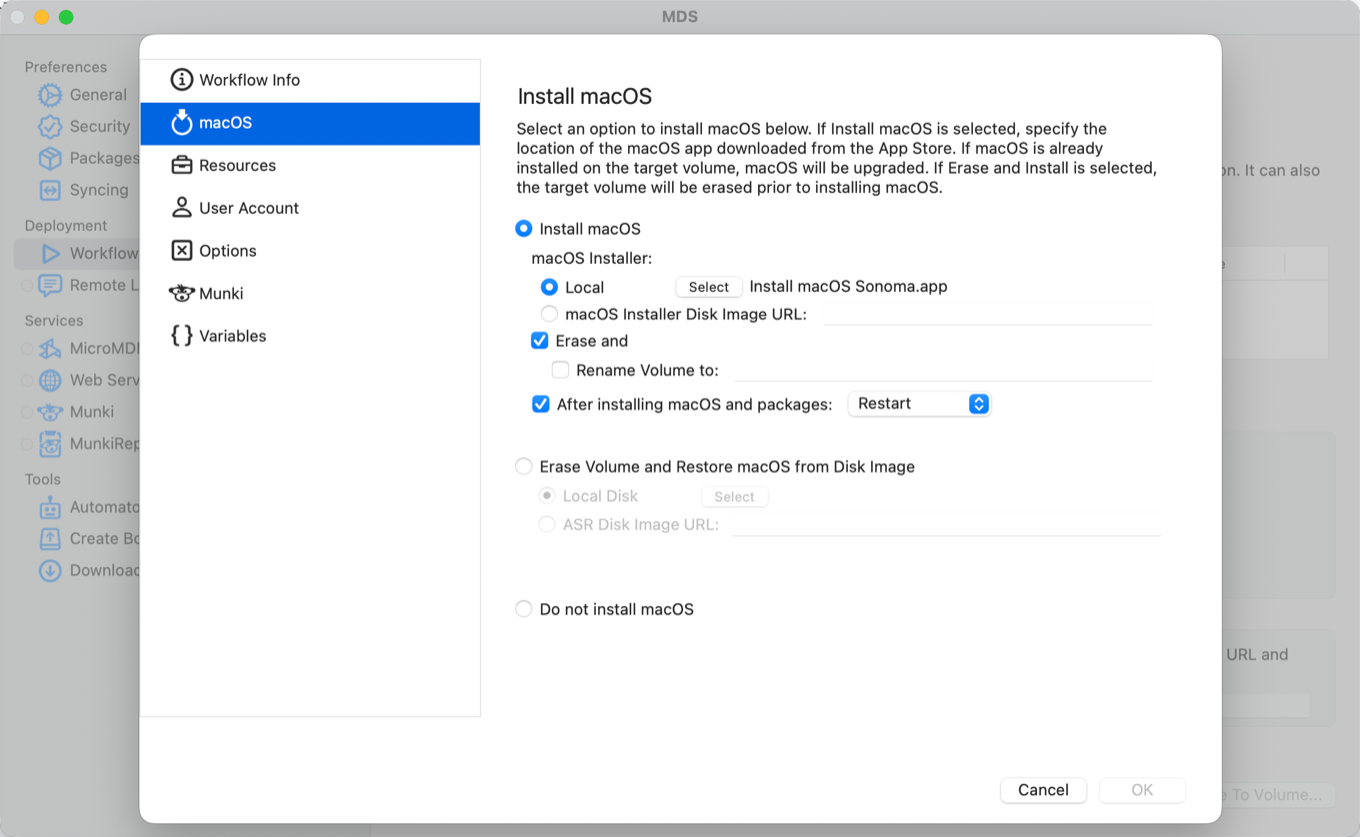Select the Install macOS radio button
1360x837 pixels.
(x=523, y=229)
